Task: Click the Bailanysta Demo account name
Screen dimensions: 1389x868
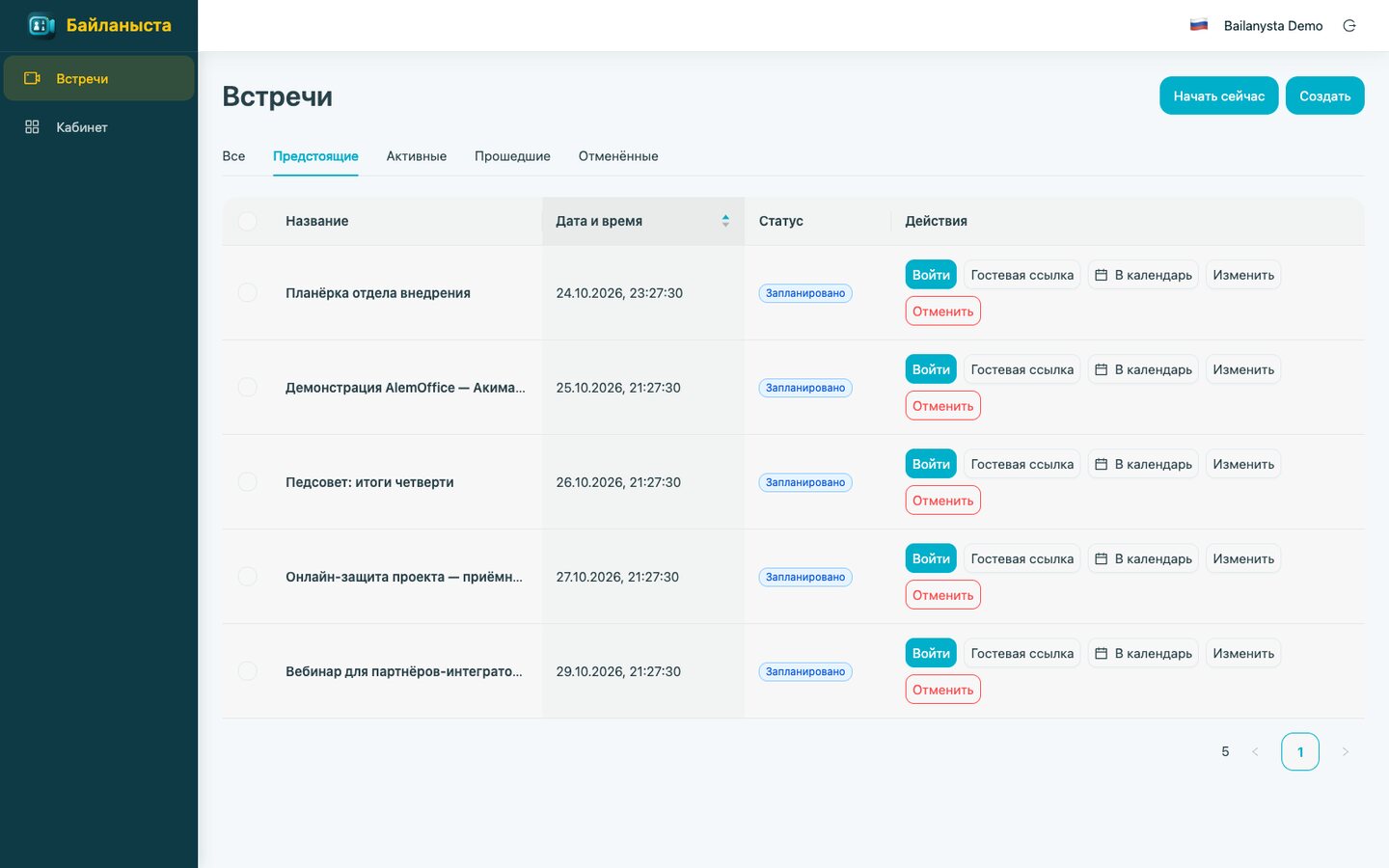Action: [1273, 26]
